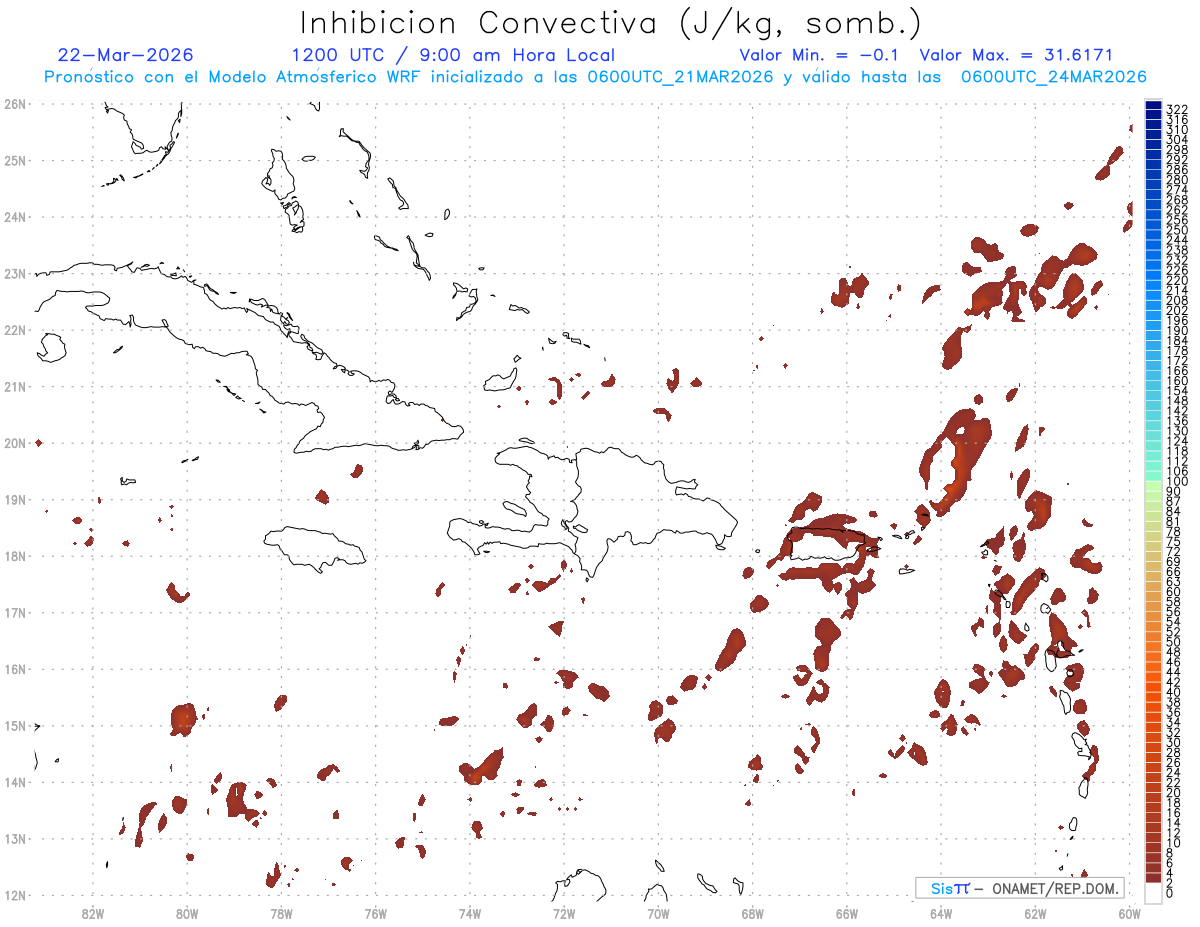This screenshot has height=927, width=1200.
Task: Click the 1200 UTC local time label
Action: point(453,55)
